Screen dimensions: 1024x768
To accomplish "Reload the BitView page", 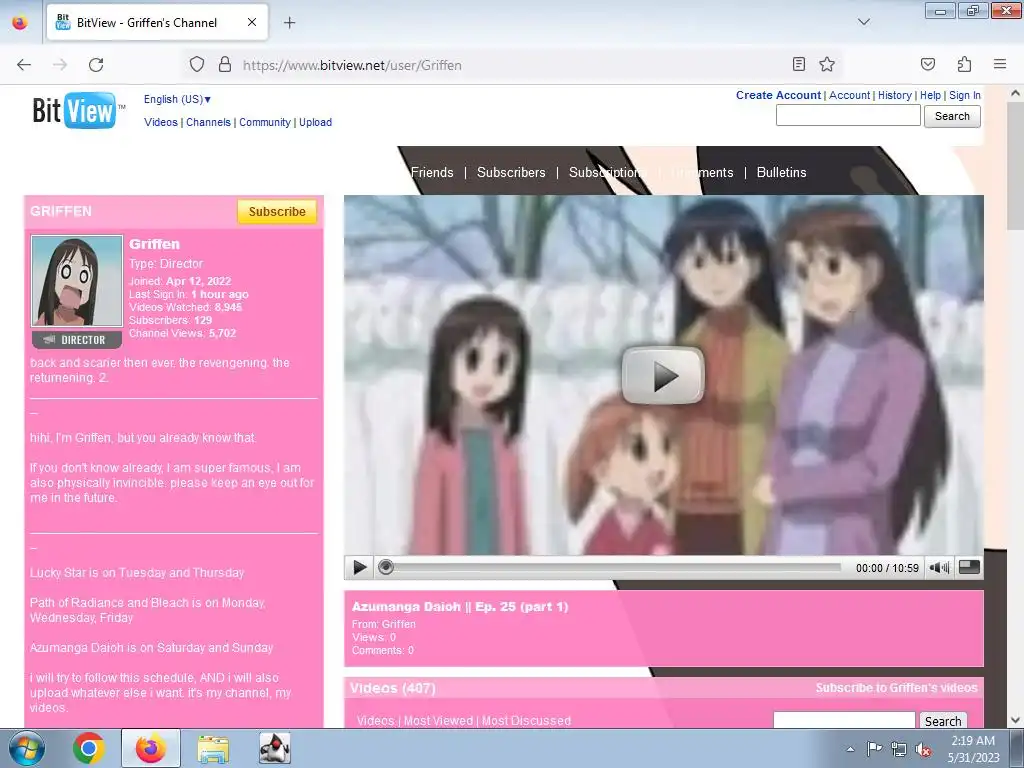I will [x=96, y=65].
